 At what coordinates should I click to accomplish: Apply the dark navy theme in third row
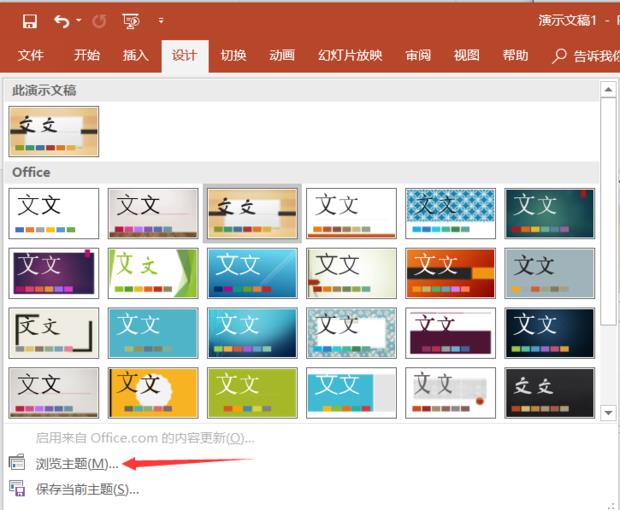click(x=550, y=333)
